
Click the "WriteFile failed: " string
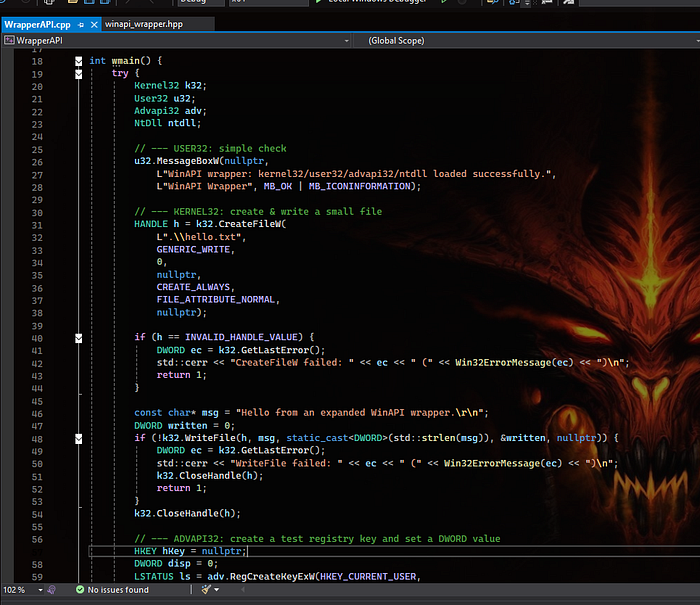(x=286, y=463)
